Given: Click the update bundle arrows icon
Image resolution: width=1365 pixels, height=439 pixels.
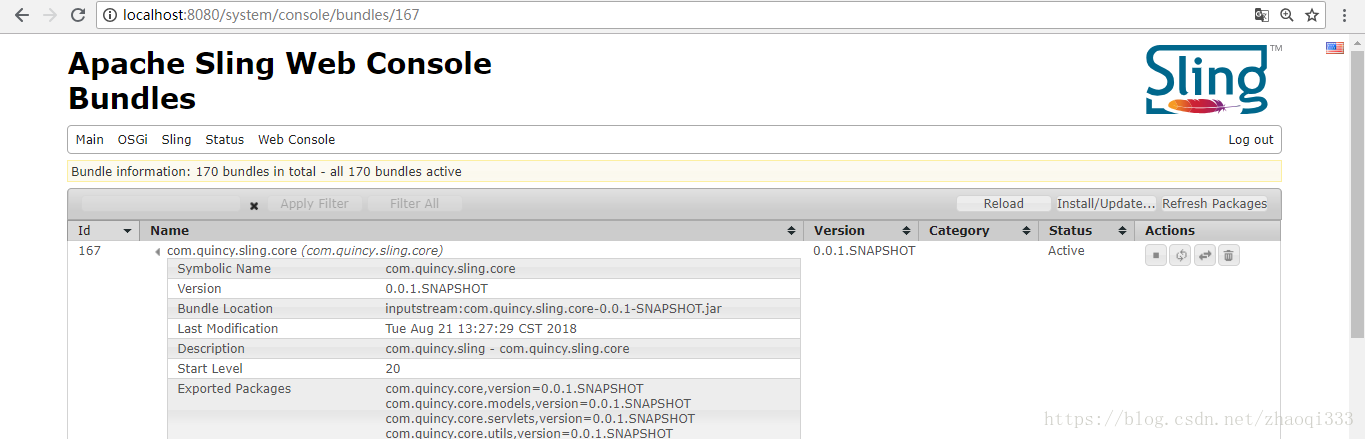Looking at the screenshot, I should (1205, 255).
